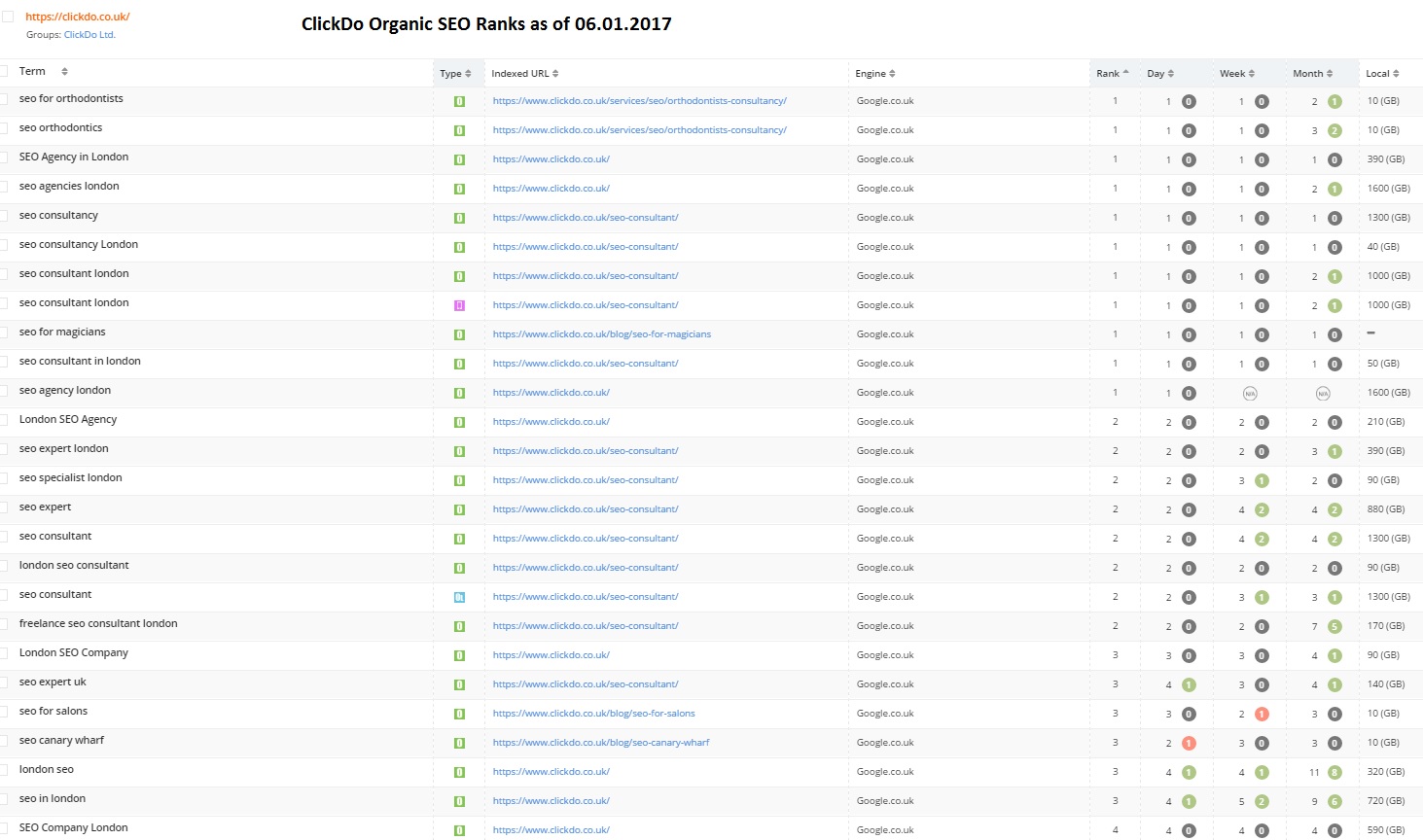Click the 1600 (GB) local value for seo agencies london
Screen dimensions: 1423x840
coord(1389,189)
